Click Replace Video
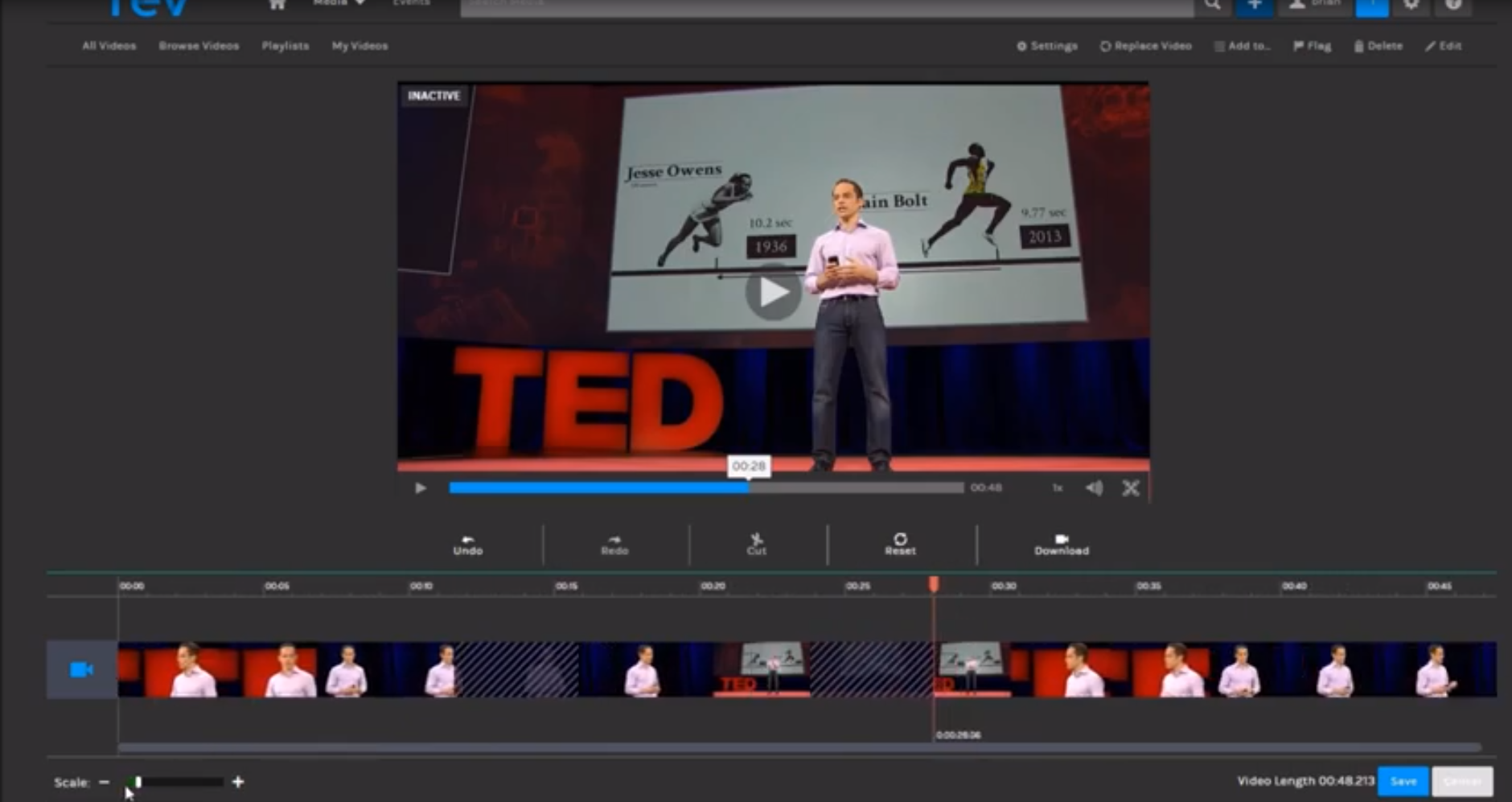Screen dimensions: 1512x802 [x=1145, y=46]
